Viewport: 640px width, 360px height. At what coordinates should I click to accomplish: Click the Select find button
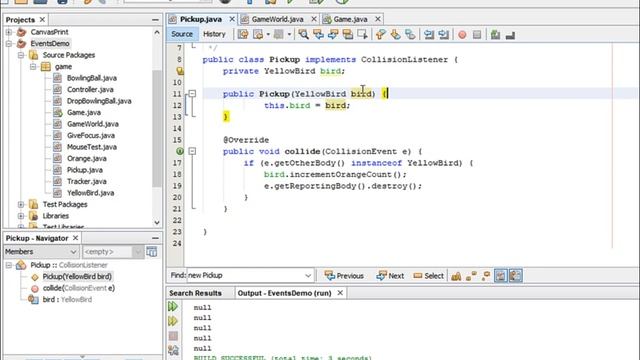[429, 276]
